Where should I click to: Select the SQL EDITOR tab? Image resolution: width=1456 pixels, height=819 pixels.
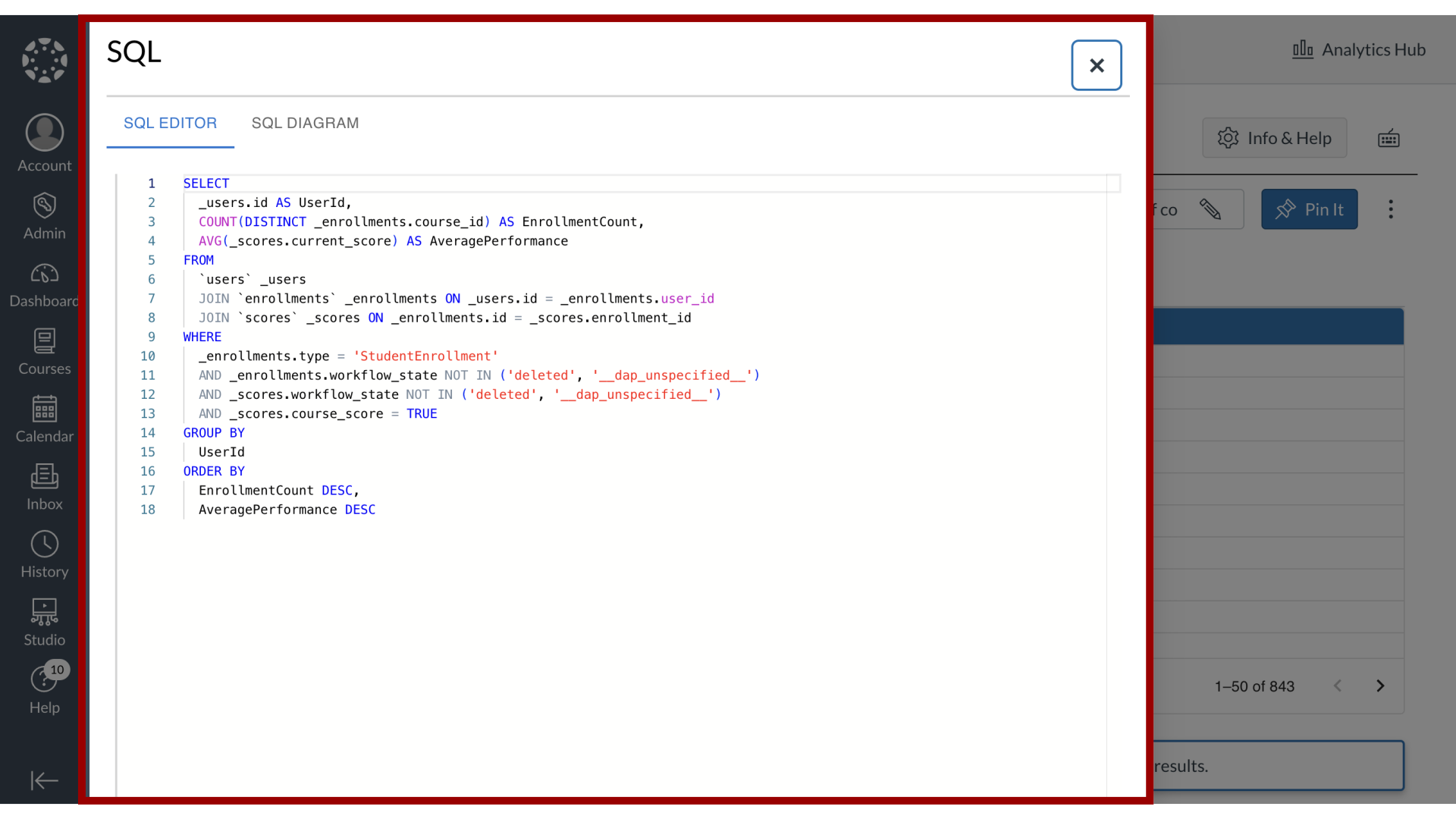tap(170, 123)
